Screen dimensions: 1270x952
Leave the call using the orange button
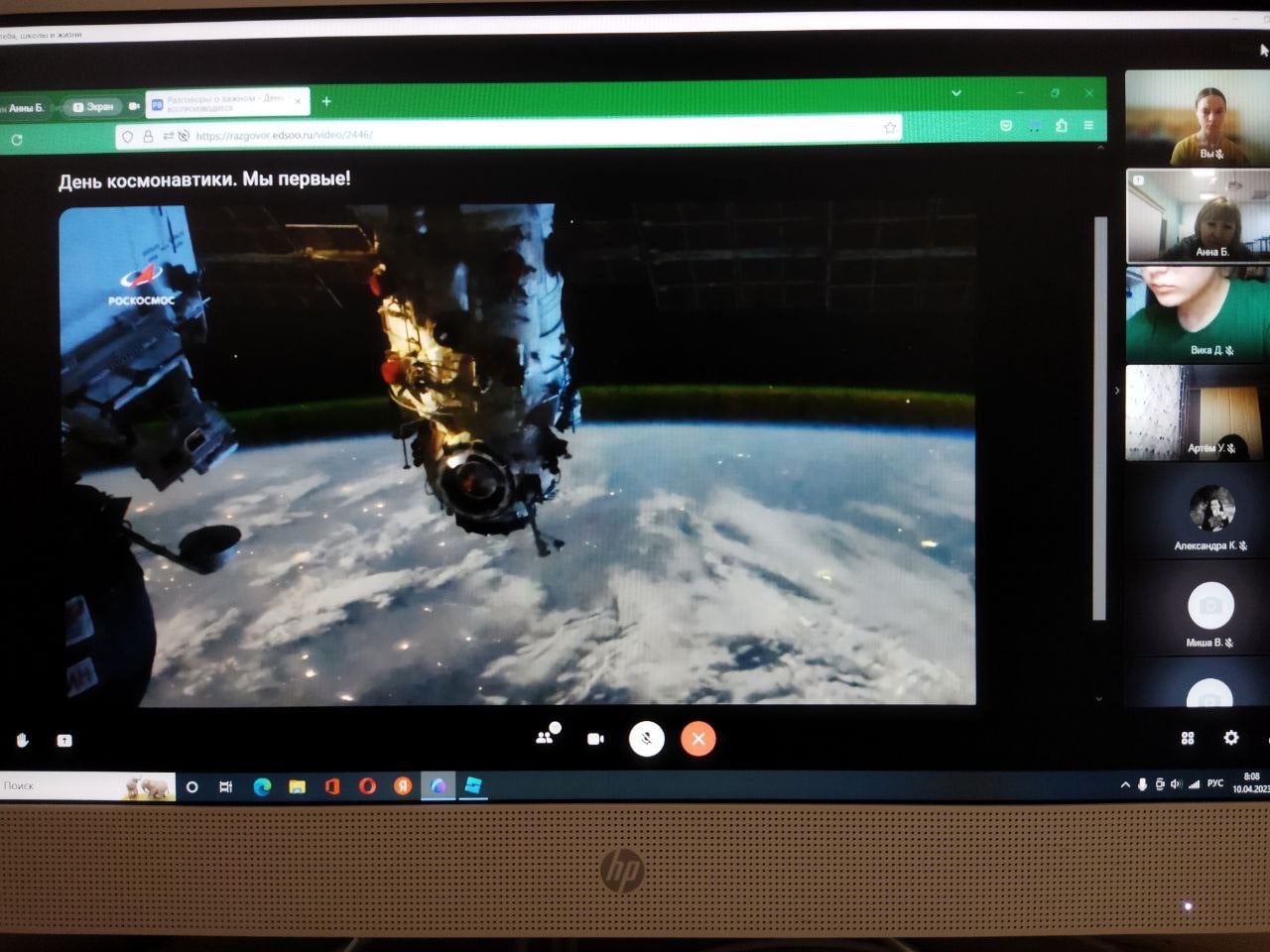698,738
